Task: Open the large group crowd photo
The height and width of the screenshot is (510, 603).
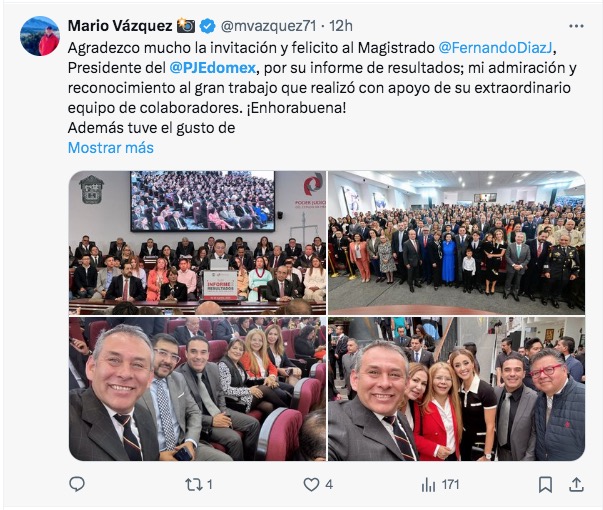Action: tap(456, 242)
